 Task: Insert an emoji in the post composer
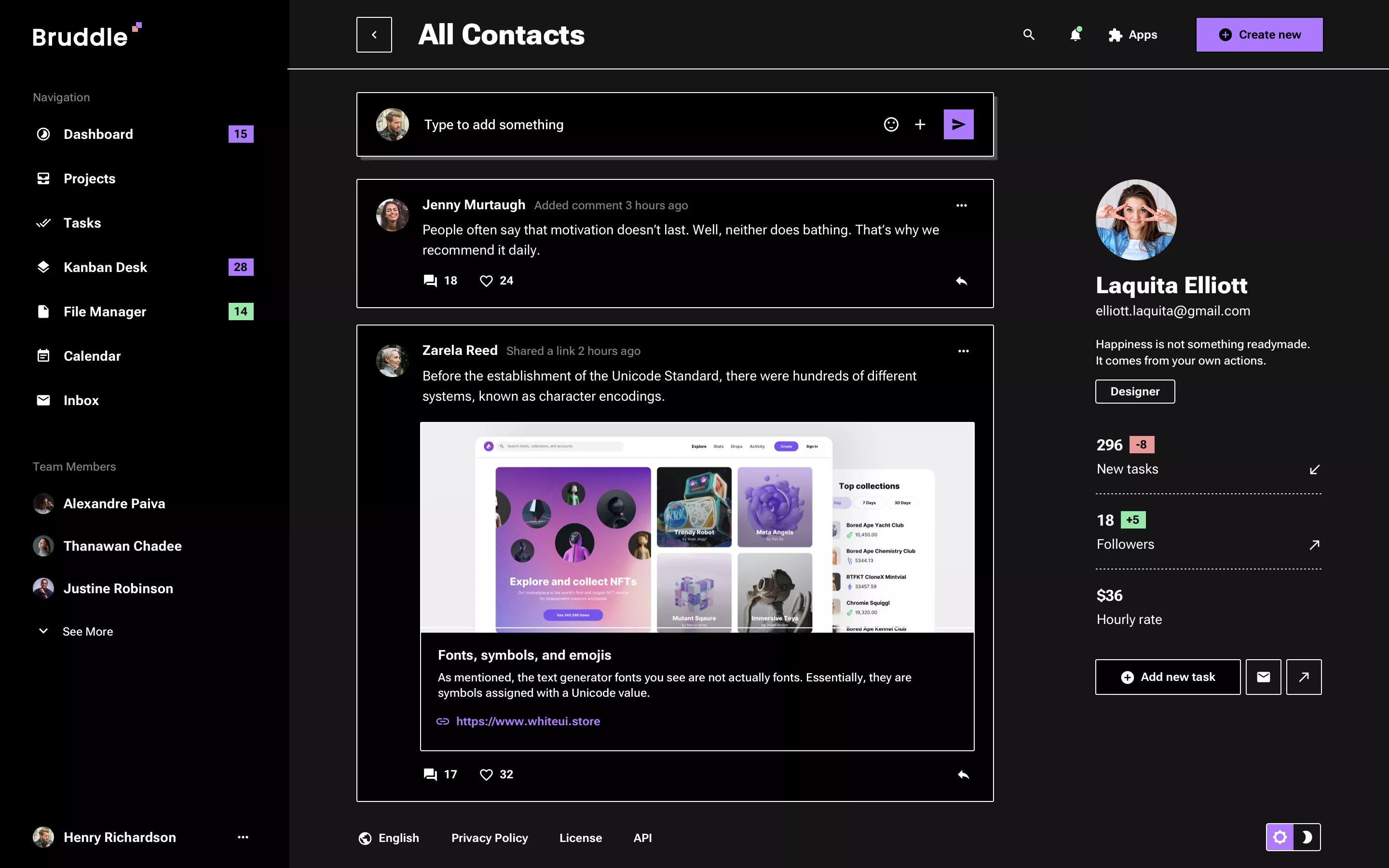click(x=891, y=124)
